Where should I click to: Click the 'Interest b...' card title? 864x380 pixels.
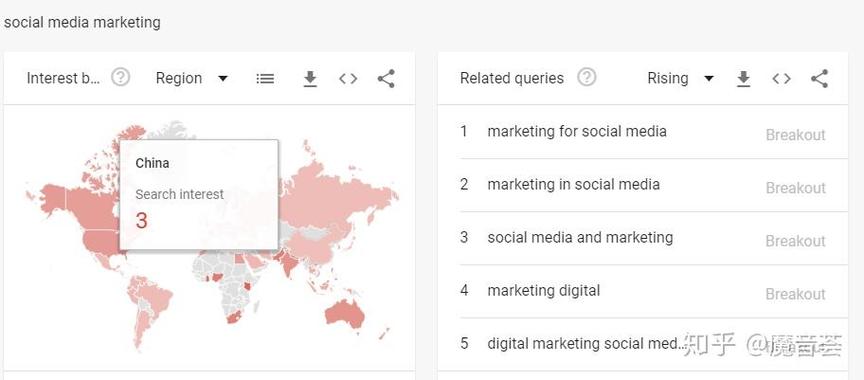click(x=64, y=78)
